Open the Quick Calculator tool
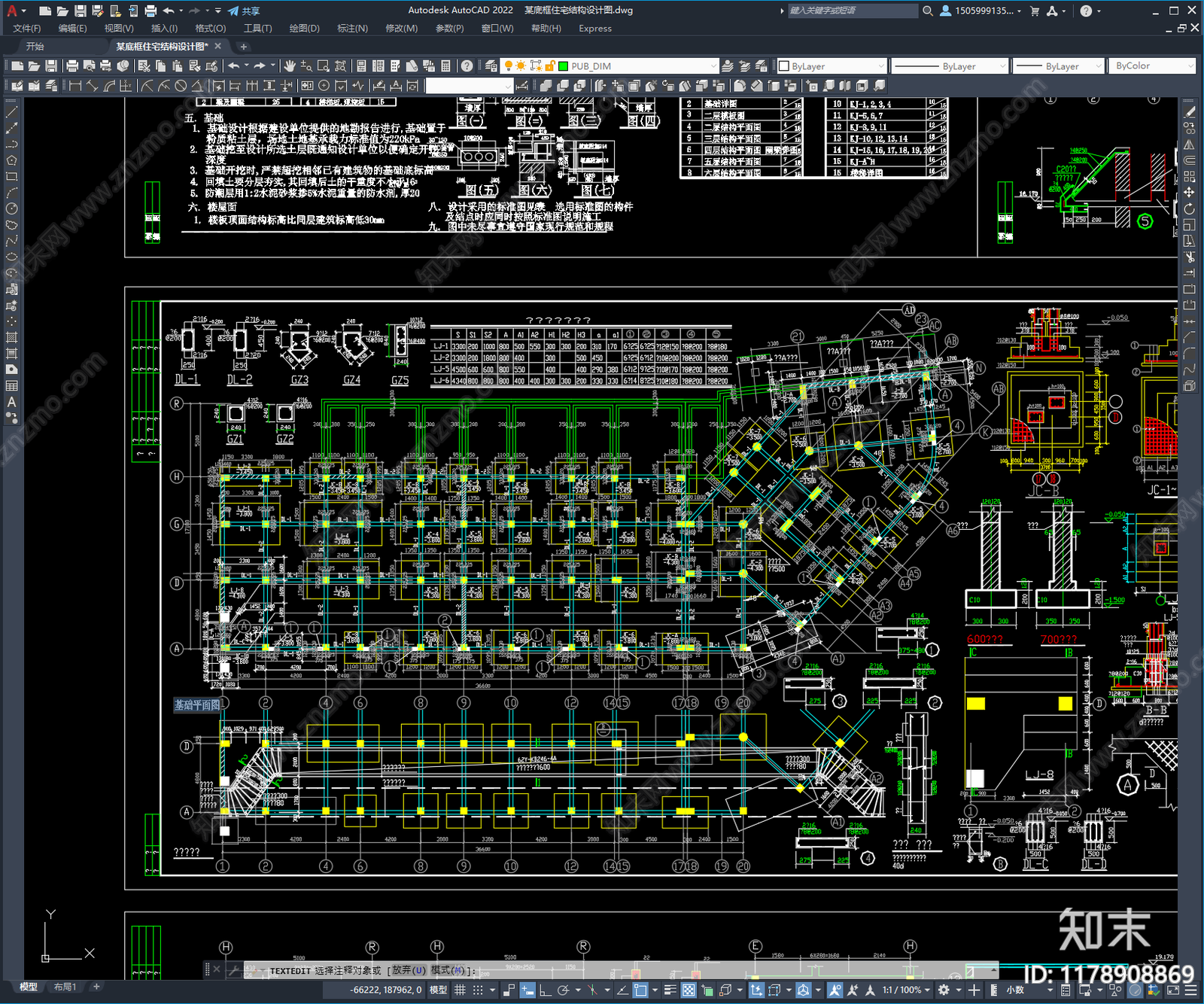The width and height of the screenshot is (1204, 1004). (446, 66)
